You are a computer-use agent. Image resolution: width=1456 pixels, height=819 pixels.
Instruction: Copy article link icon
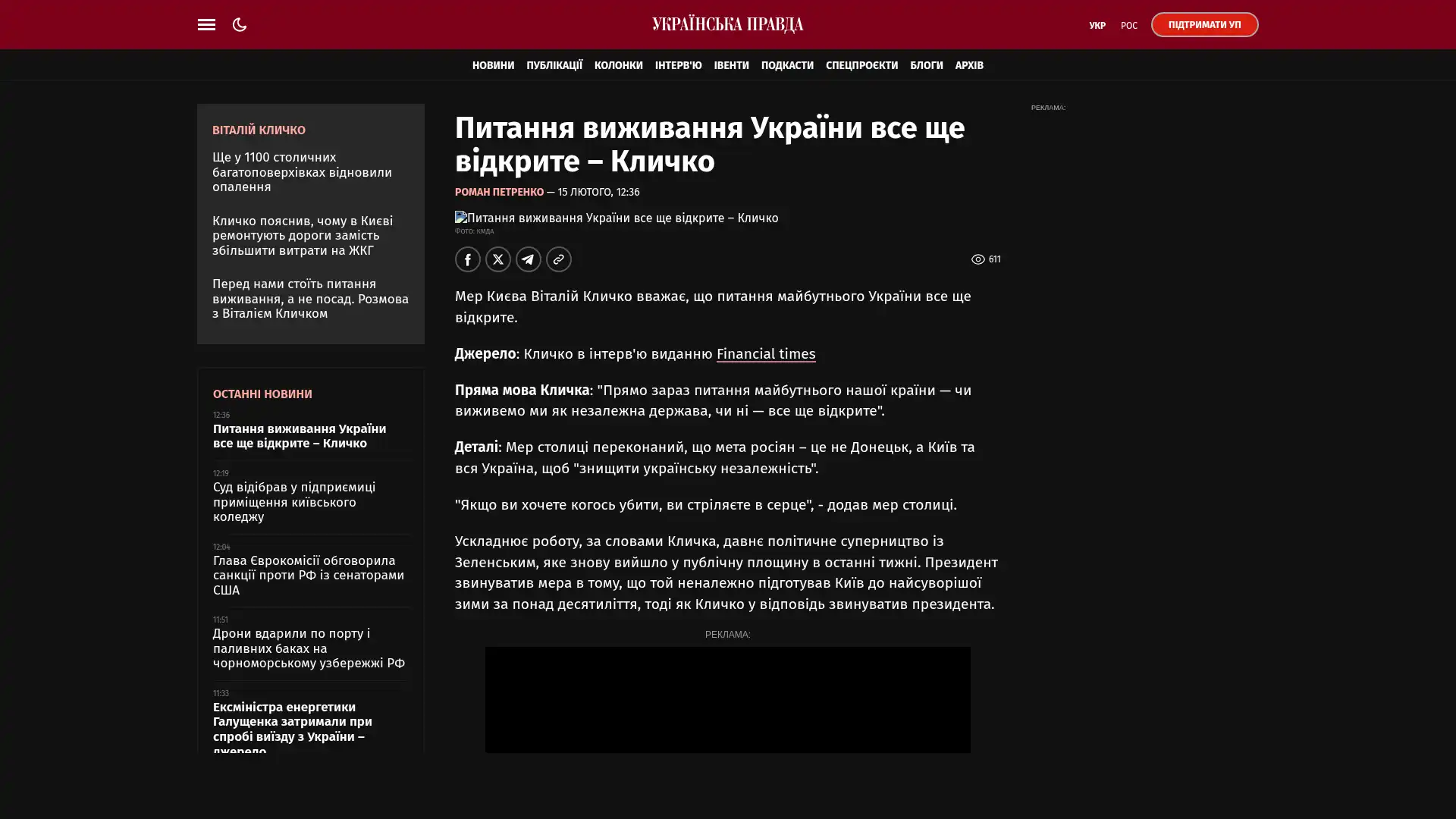coord(558,259)
